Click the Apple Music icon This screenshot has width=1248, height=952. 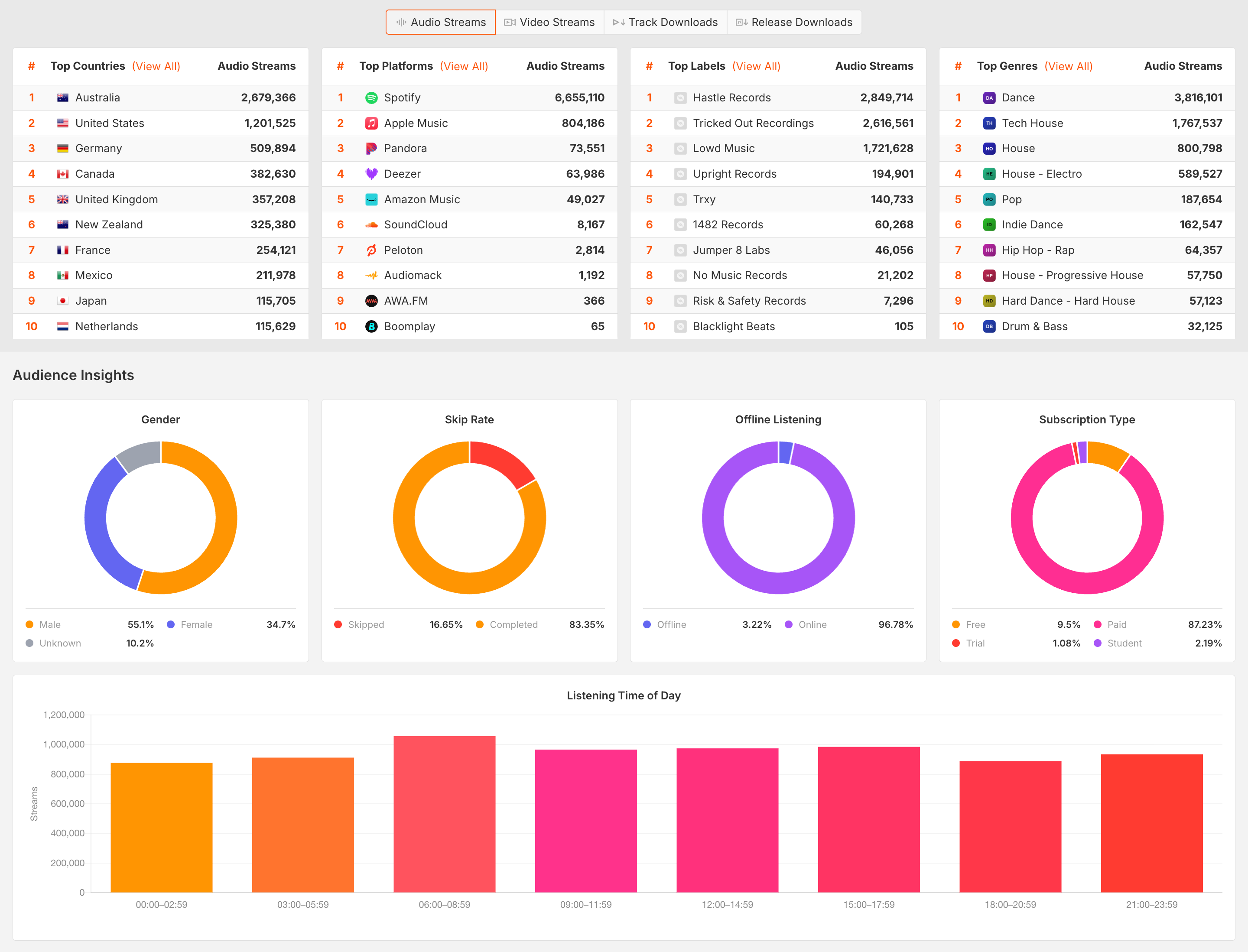coord(371,123)
